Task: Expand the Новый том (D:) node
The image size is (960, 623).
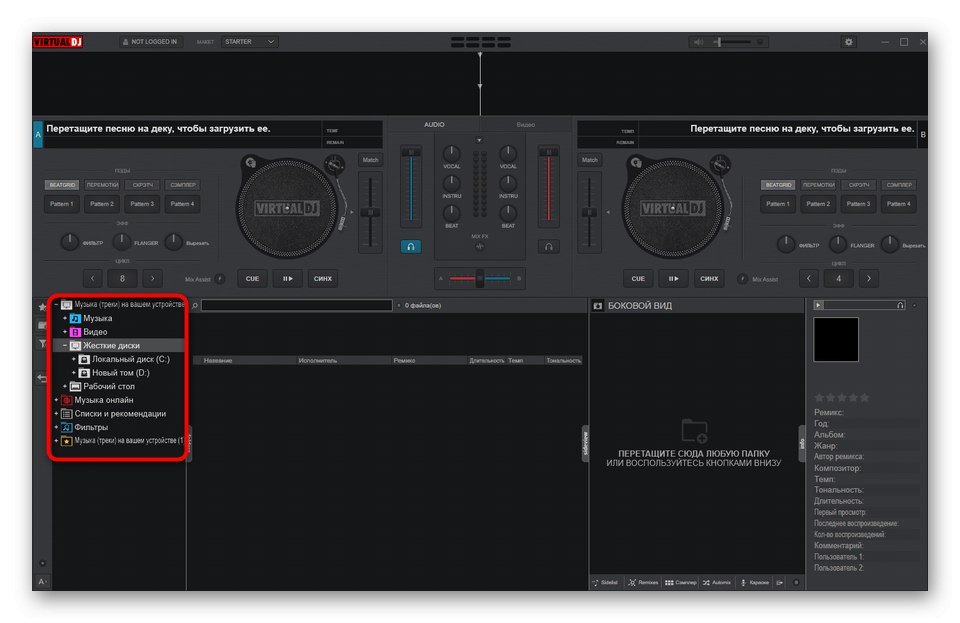Action: pos(74,373)
